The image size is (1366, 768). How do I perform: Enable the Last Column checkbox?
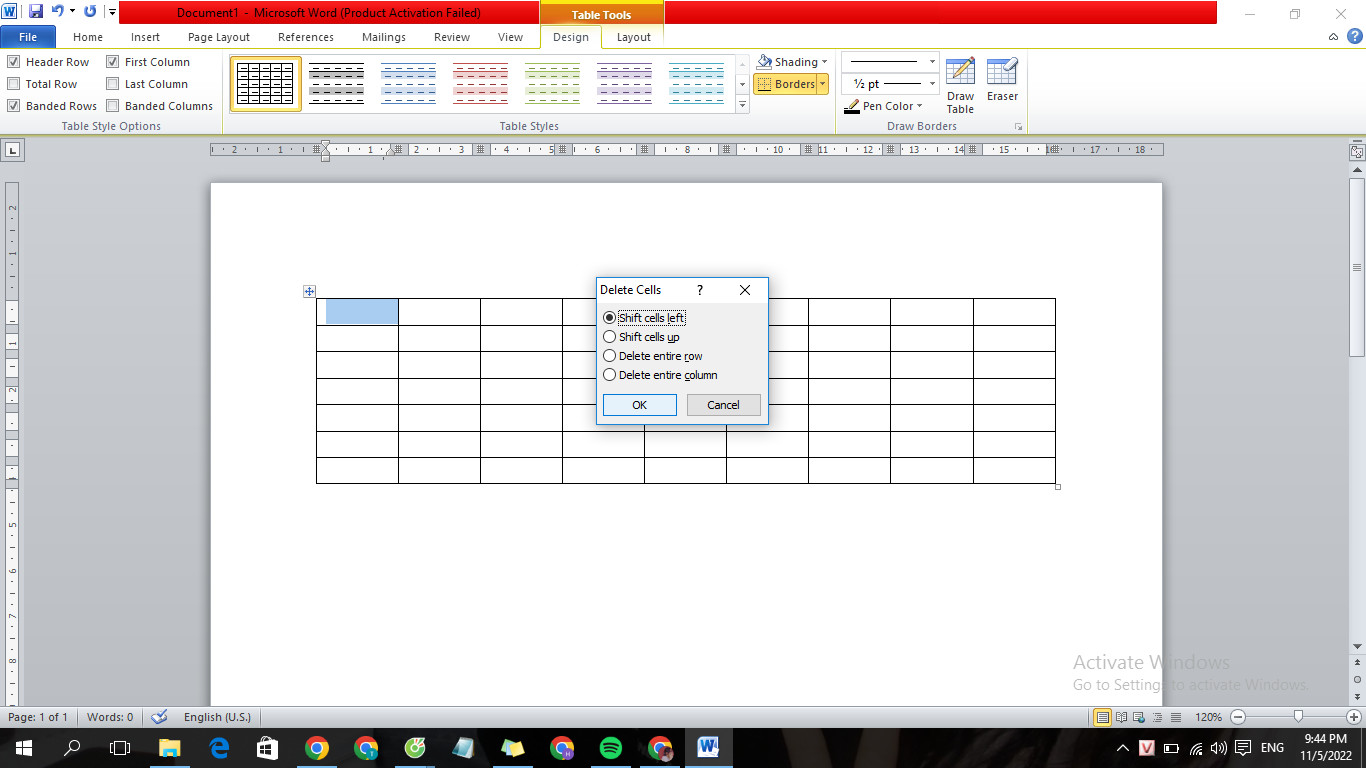tap(113, 84)
